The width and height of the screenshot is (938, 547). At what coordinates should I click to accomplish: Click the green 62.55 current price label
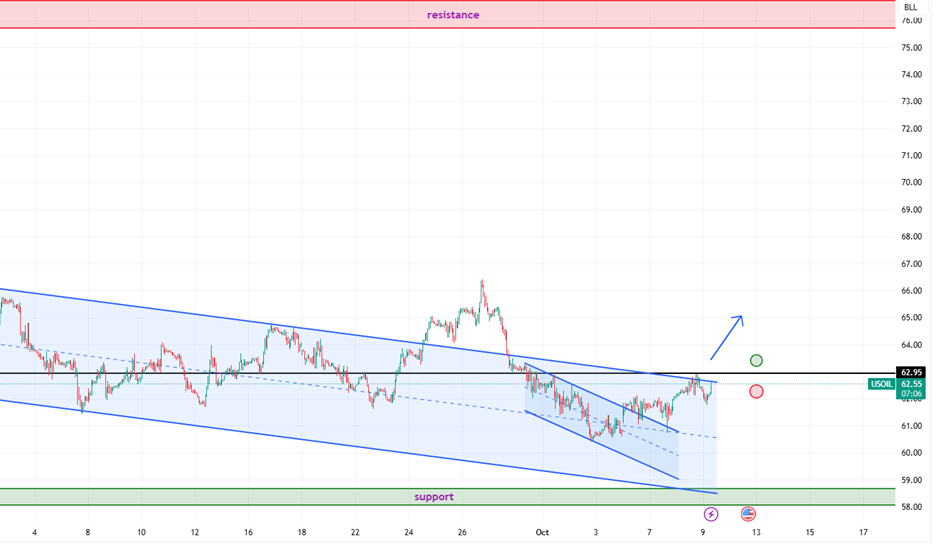click(x=910, y=384)
